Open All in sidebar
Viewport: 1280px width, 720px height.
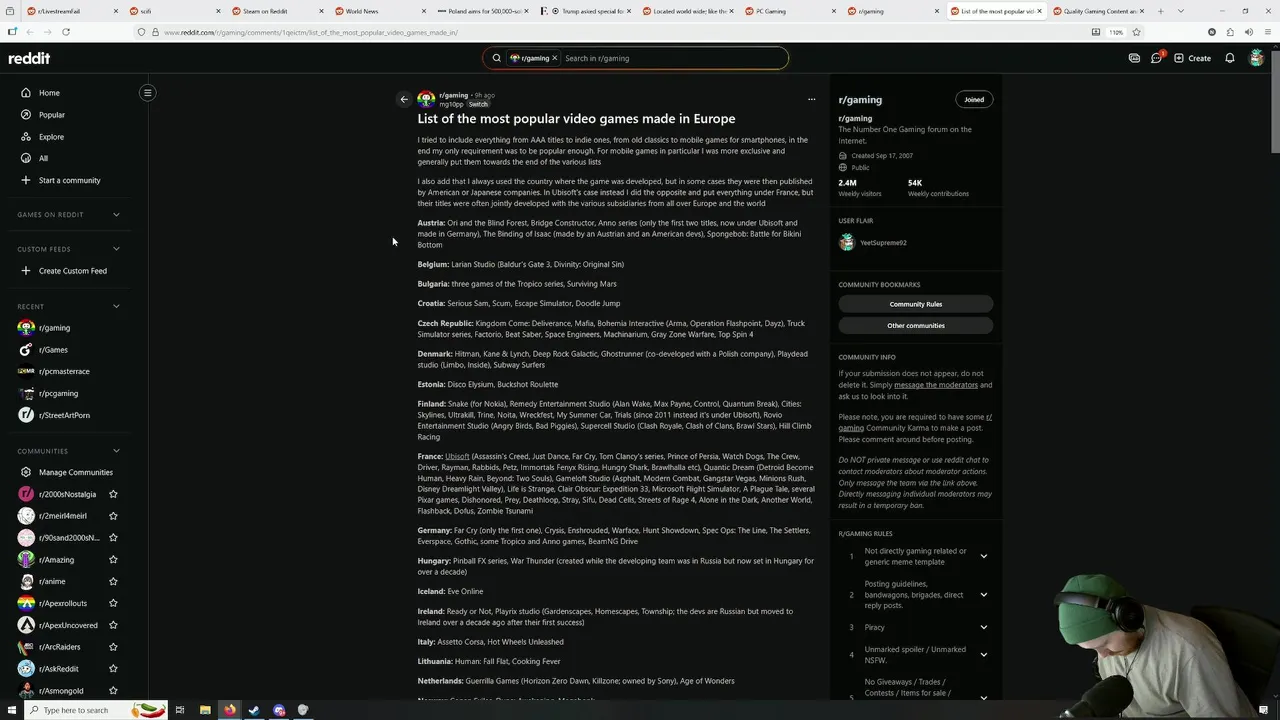(43, 158)
